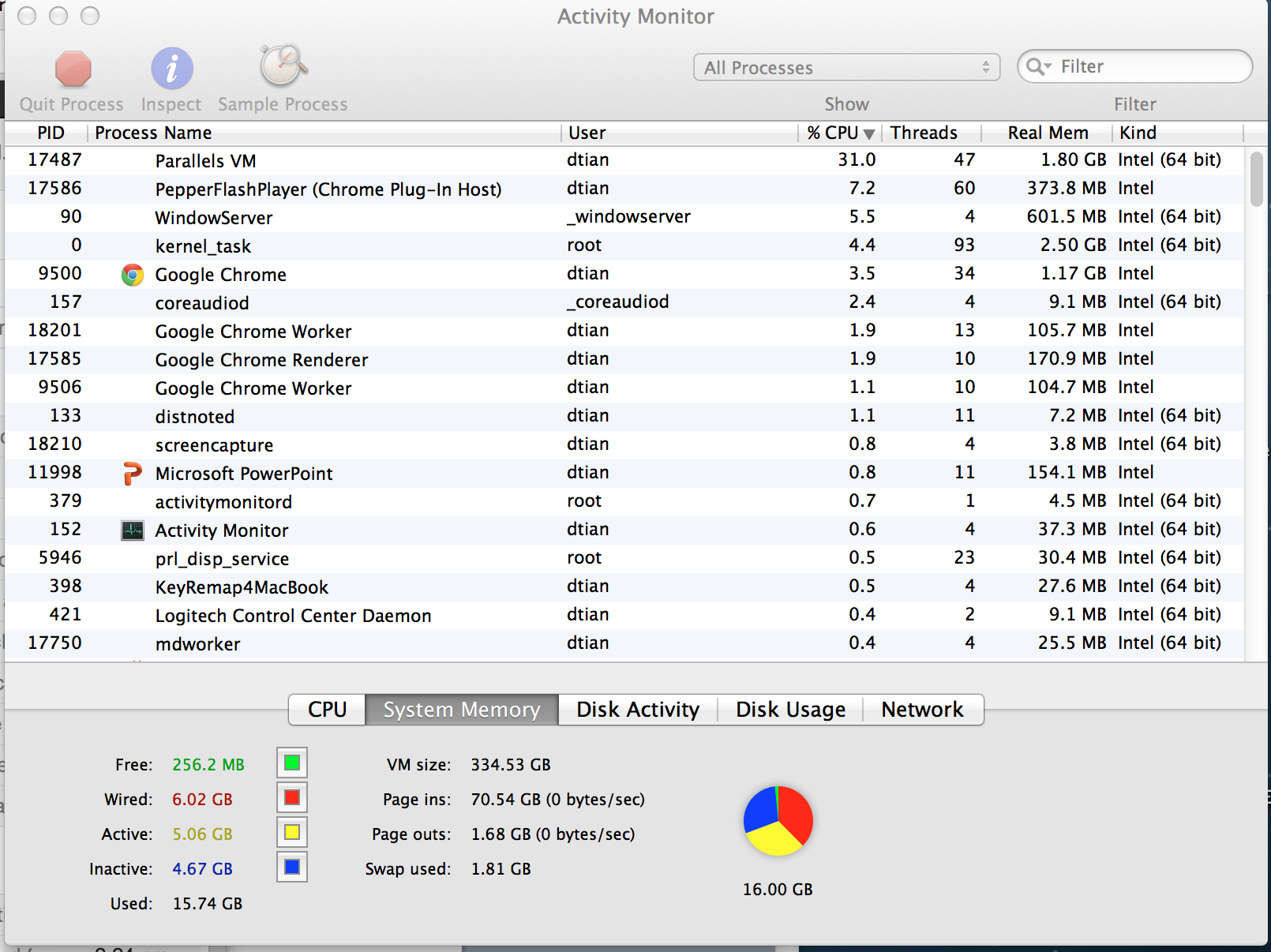Screen dimensions: 1271x952
Task: Click the Sample Process magnifier icon
Action: pos(283,66)
